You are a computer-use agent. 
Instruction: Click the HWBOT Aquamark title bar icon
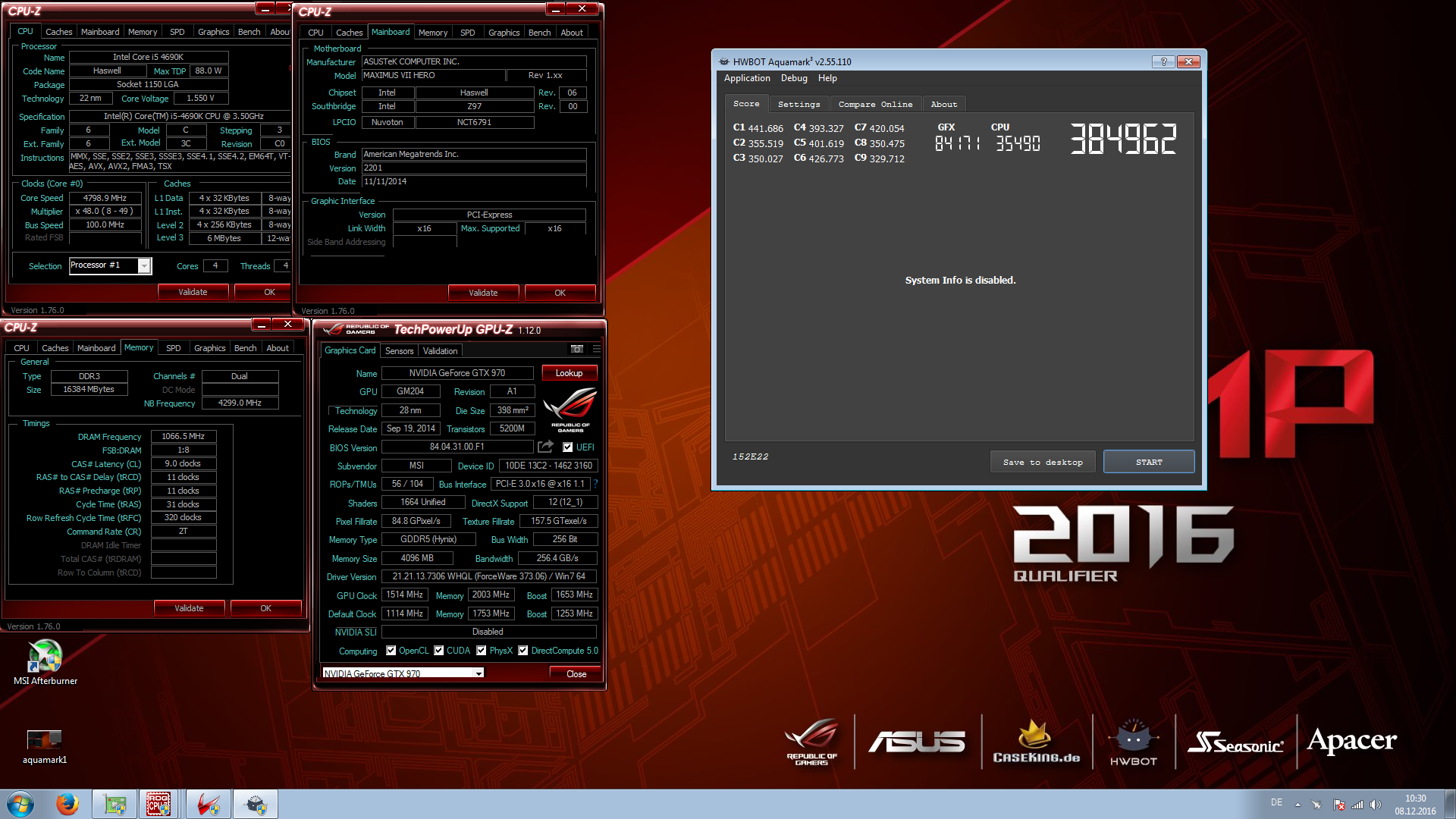coord(724,61)
